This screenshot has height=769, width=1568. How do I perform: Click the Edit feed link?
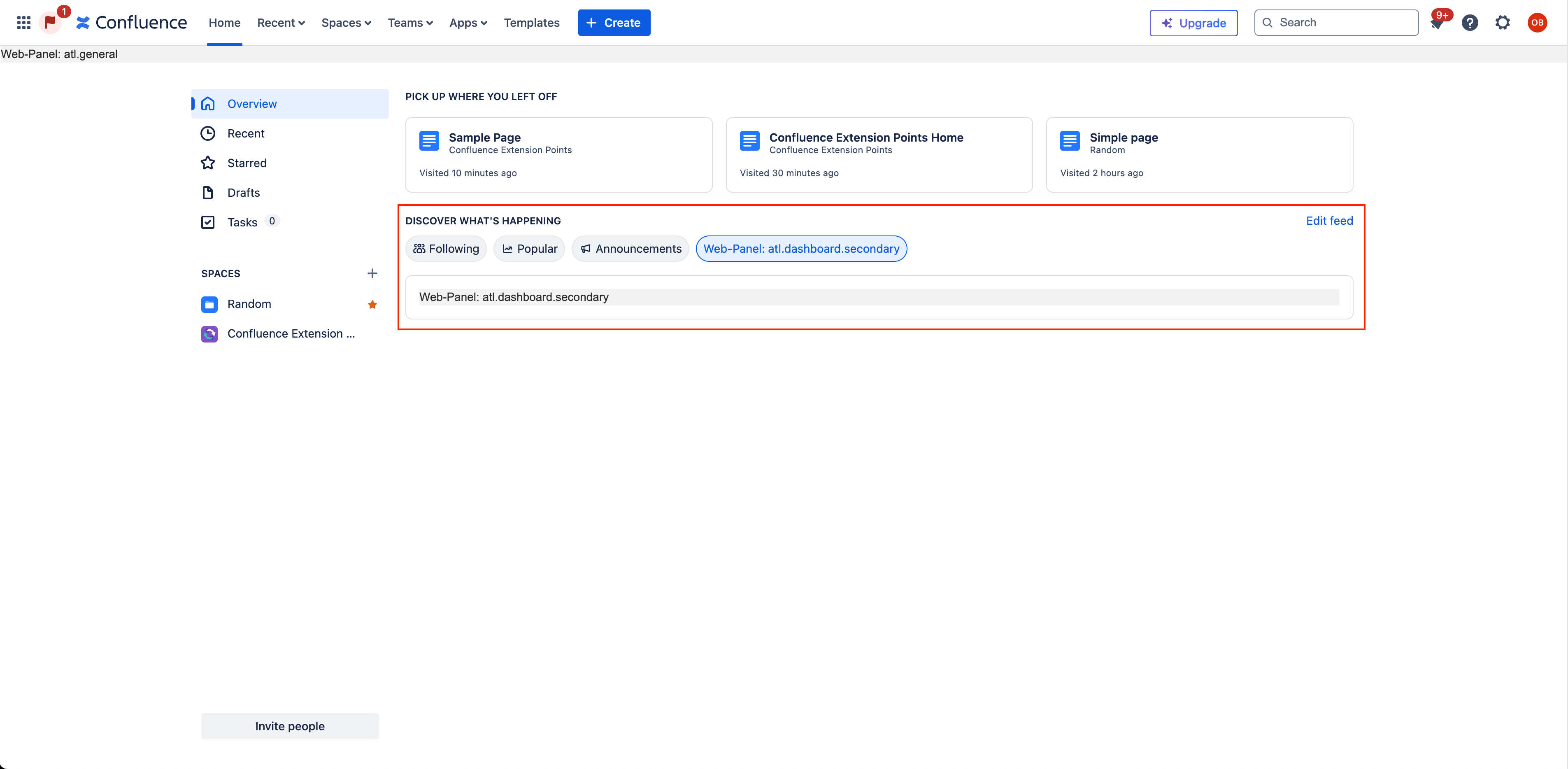(x=1329, y=220)
